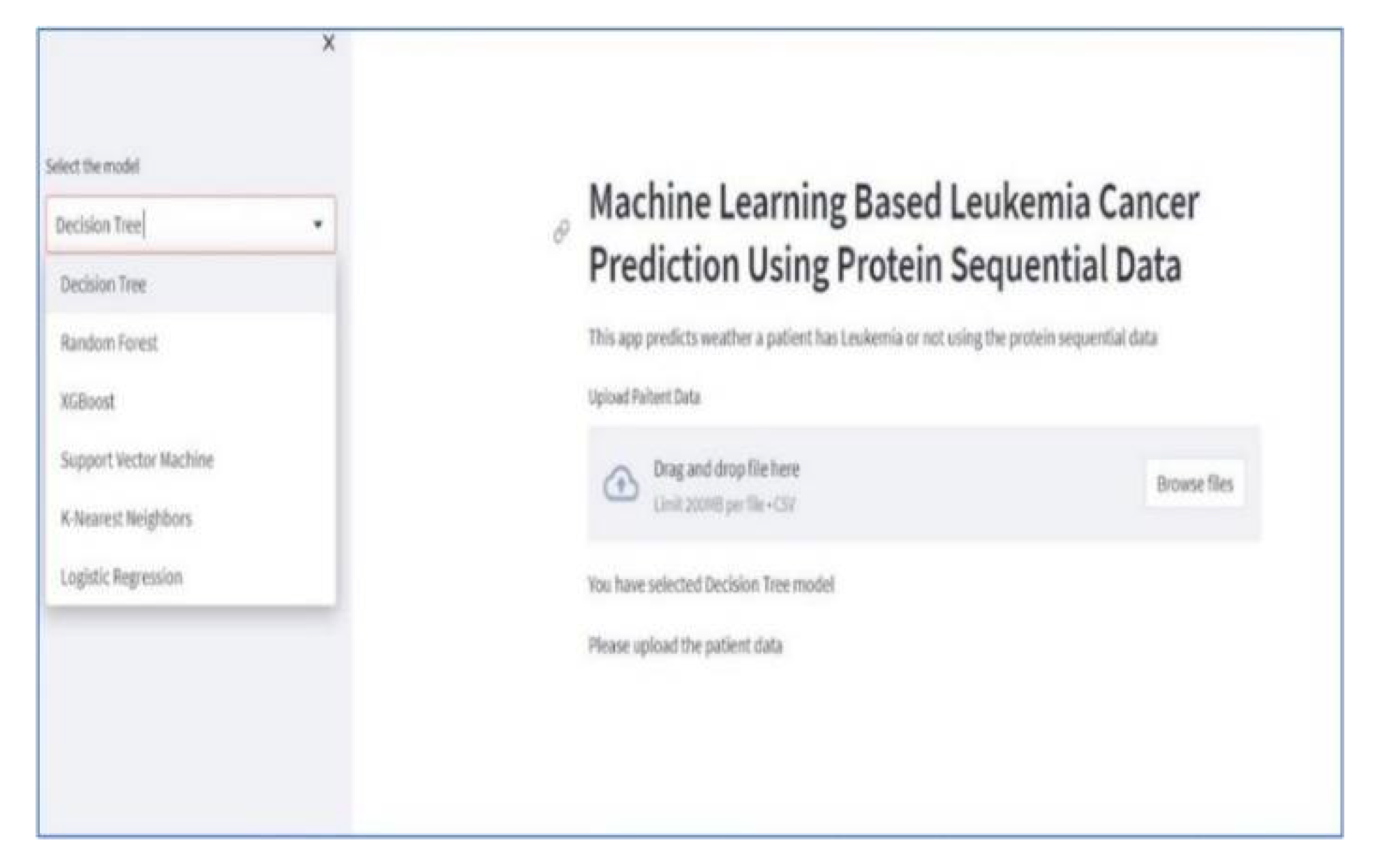This screenshot has height=868, width=1398.
Task: Click the 'Select the model' label
Action: click(x=93, y=166)
